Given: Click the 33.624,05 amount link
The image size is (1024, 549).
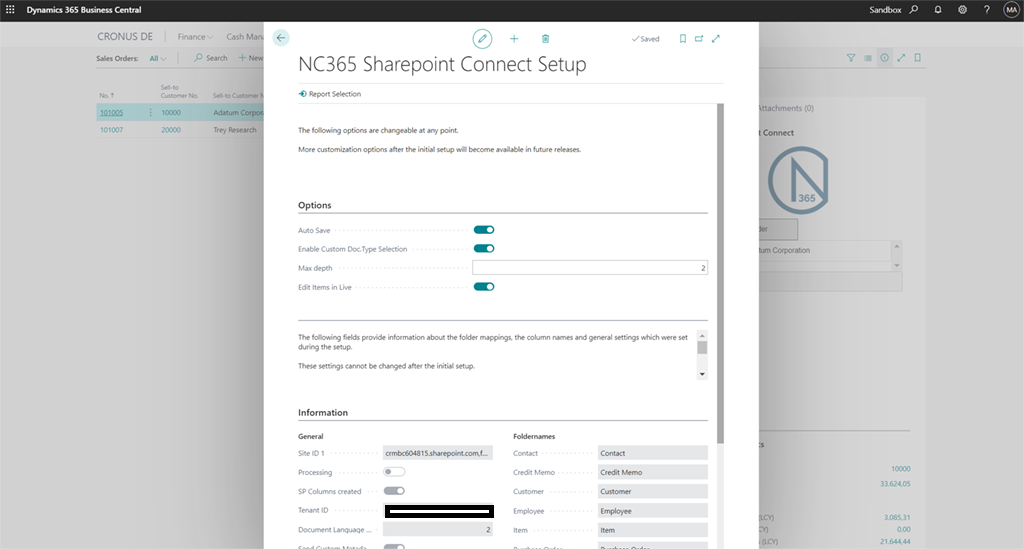Looking at the screenshot, I should [895, 484].
